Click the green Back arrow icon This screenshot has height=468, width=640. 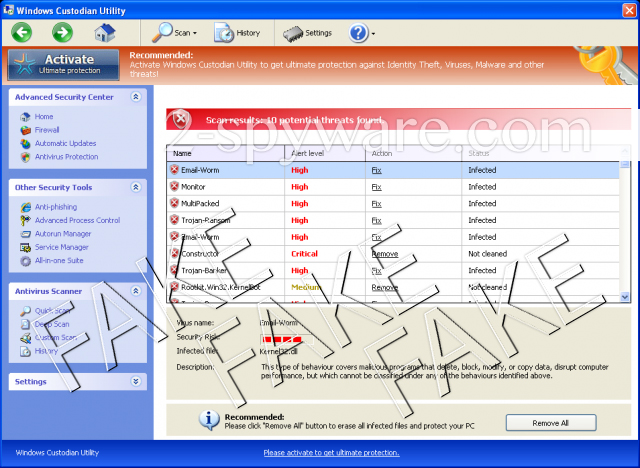(21, 32)
